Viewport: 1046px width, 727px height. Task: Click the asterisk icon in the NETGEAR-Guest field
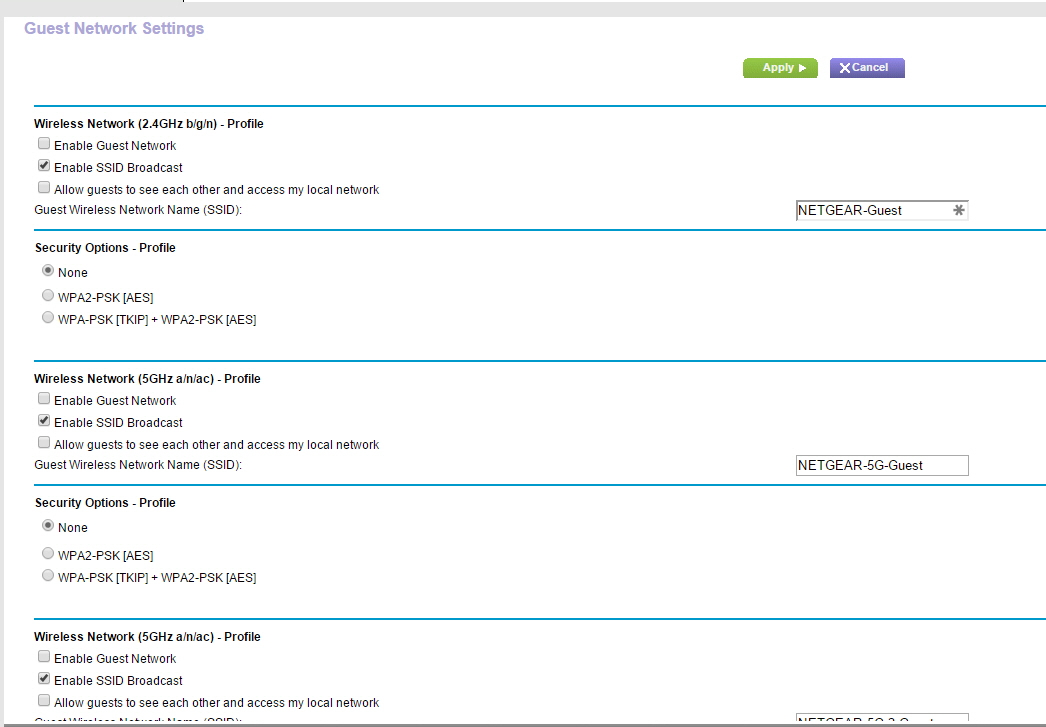click(x=958, y=211)
